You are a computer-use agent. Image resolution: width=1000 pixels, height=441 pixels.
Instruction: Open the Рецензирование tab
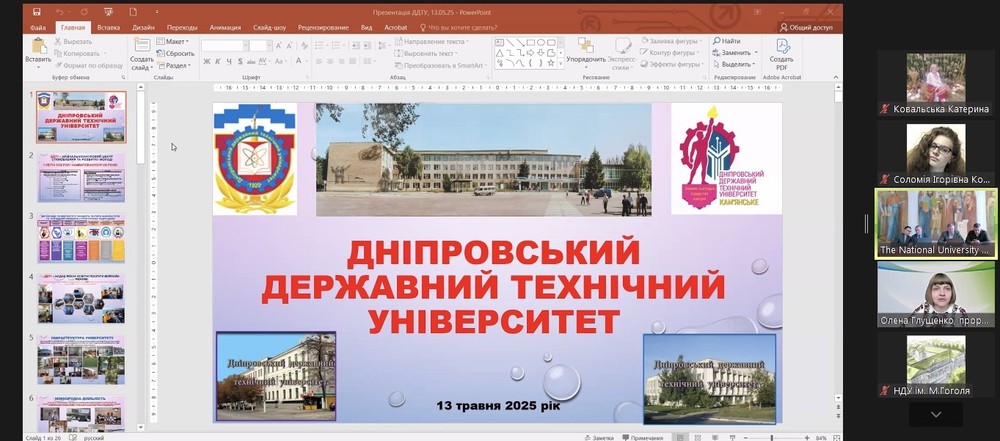click(323, 27)
